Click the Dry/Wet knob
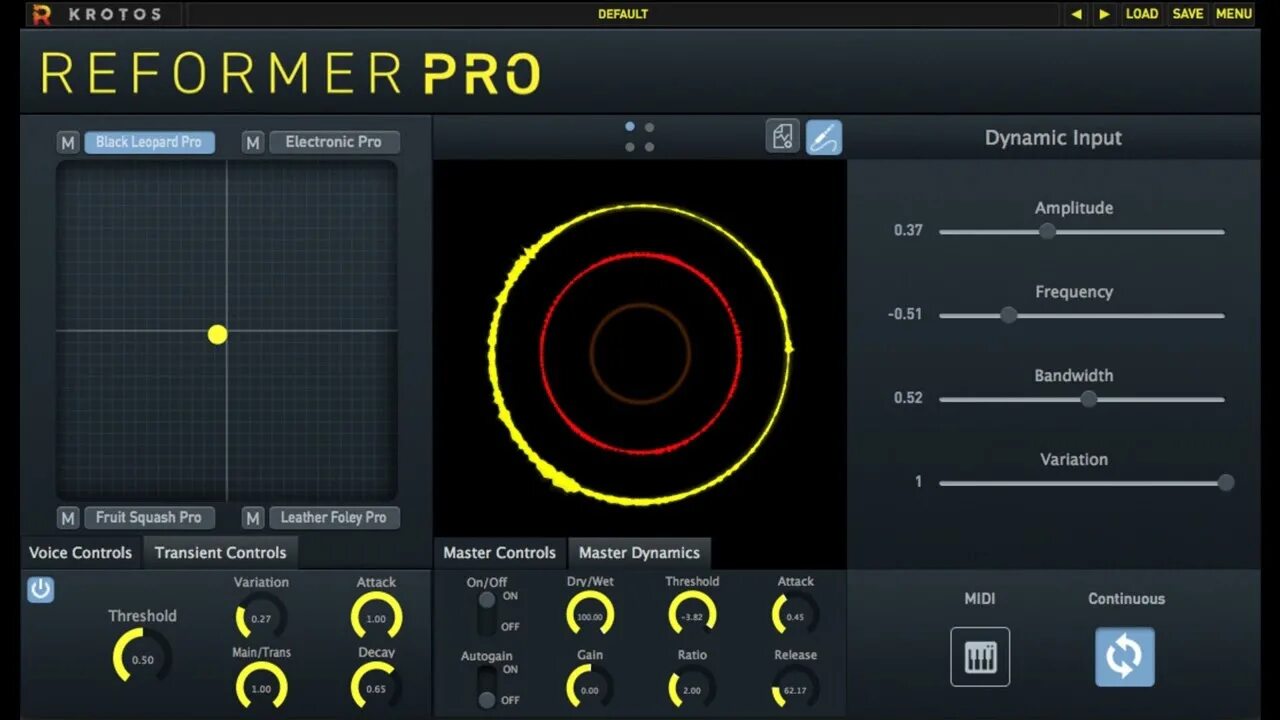 pos(590,616)
